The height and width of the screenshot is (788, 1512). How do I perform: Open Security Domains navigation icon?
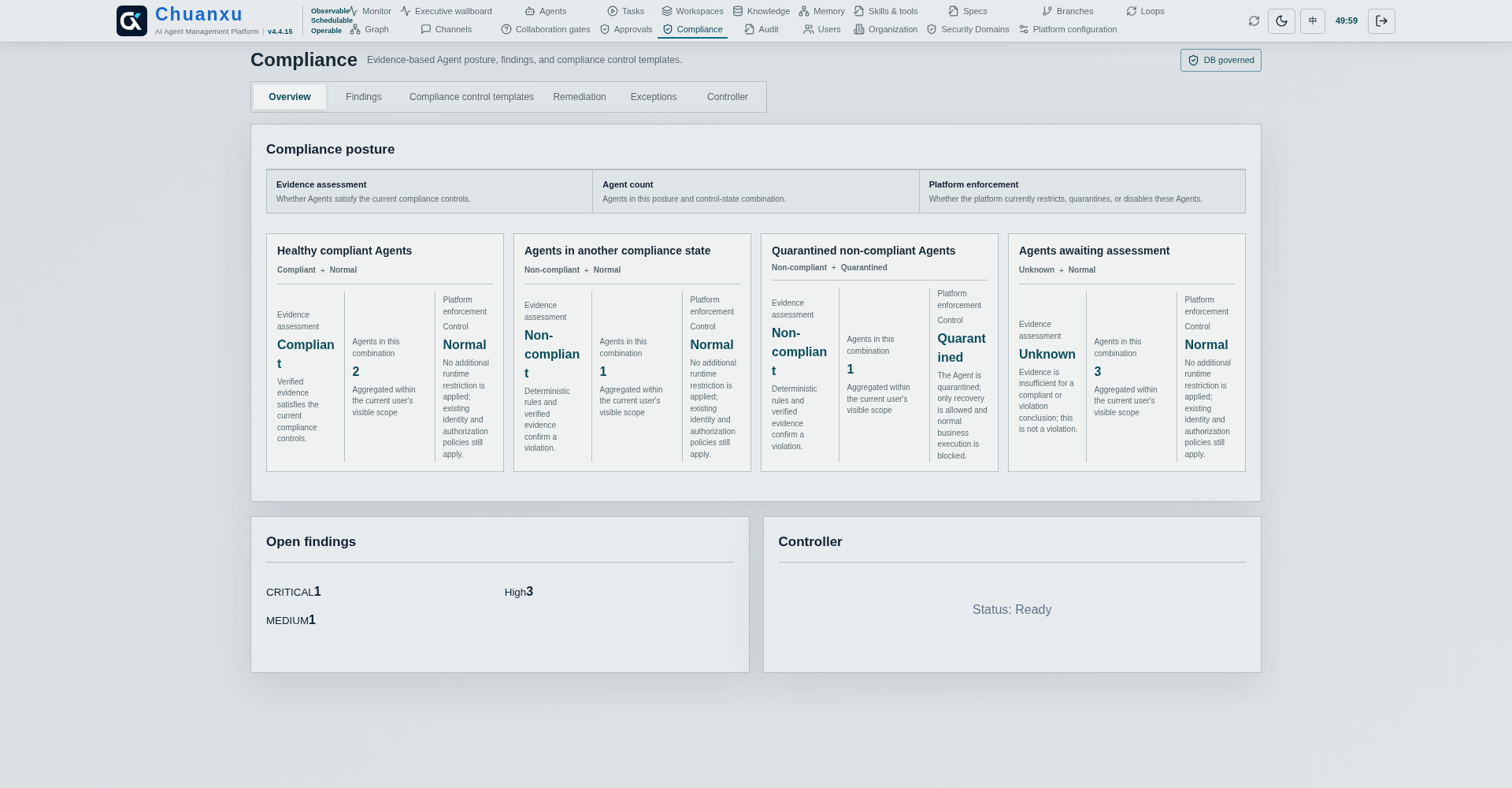point(932,29)
